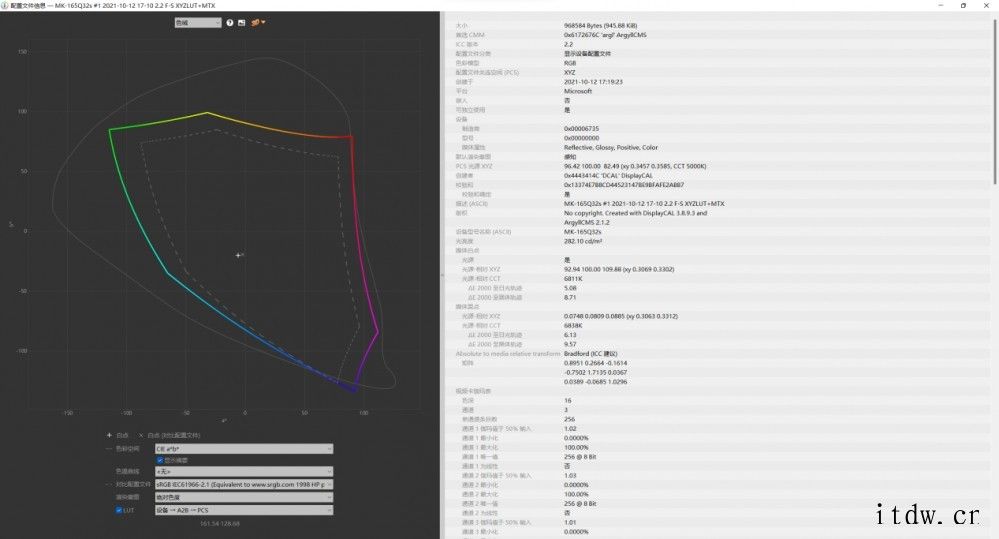The width and height of the screenshot is (999, 539).
Task: Open the A2B → PCS direction dropdown
Action: click(244, 510)
